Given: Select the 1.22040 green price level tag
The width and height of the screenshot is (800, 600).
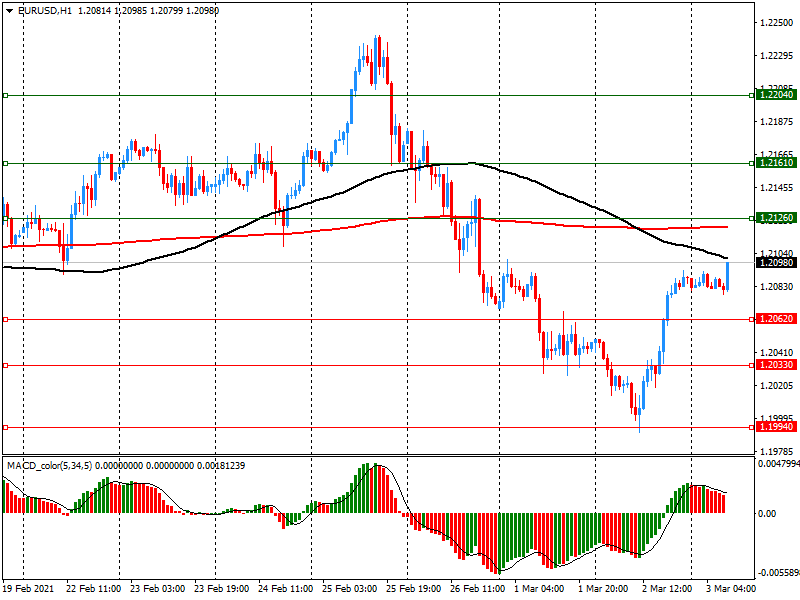Looking at the screenshot, I should (776, 94).
